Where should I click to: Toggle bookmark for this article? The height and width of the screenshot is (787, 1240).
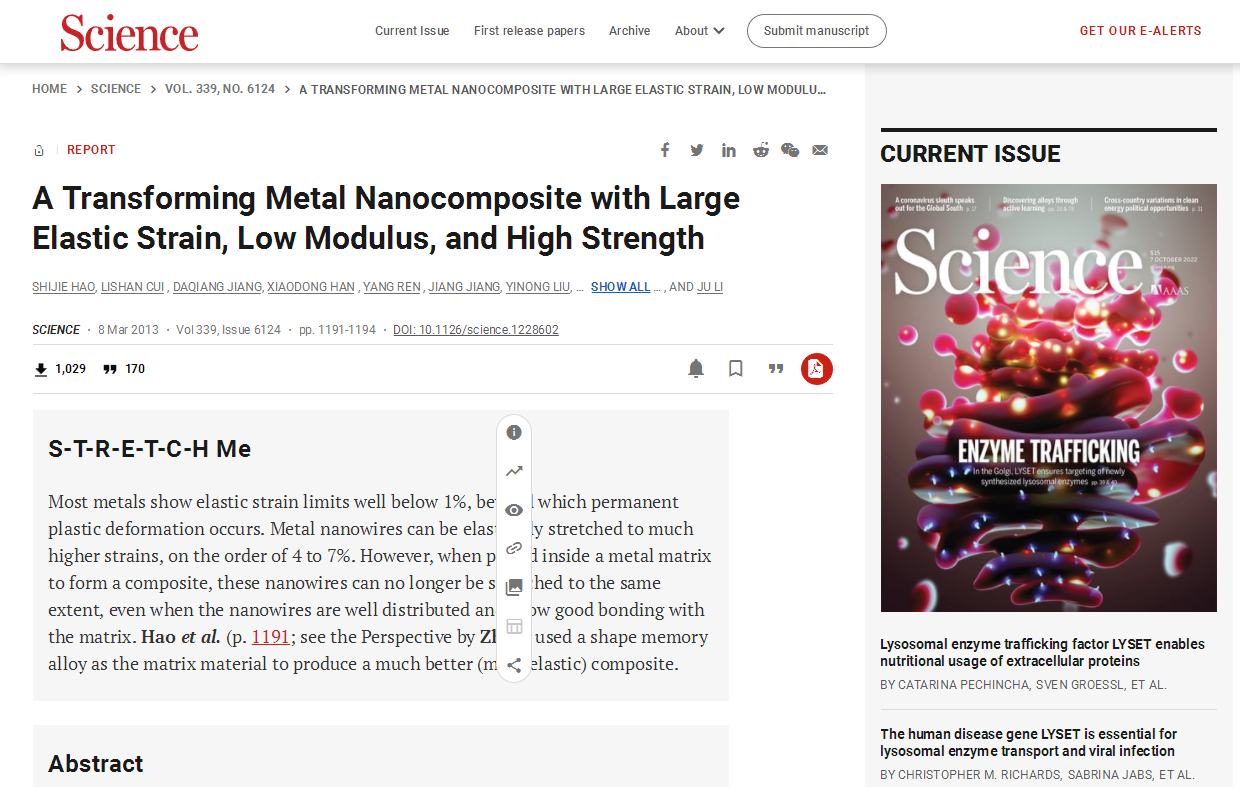[736, 369]
